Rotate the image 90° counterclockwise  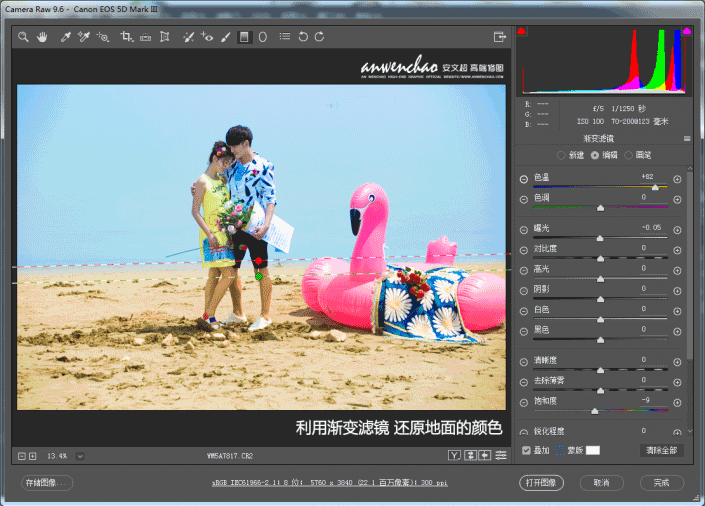[303, 37]
